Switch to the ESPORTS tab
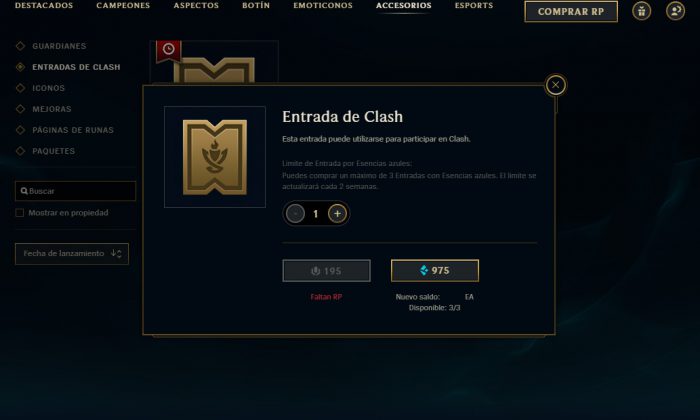The width and height of the screenshot is (700, 420). [x=474, y=5]
